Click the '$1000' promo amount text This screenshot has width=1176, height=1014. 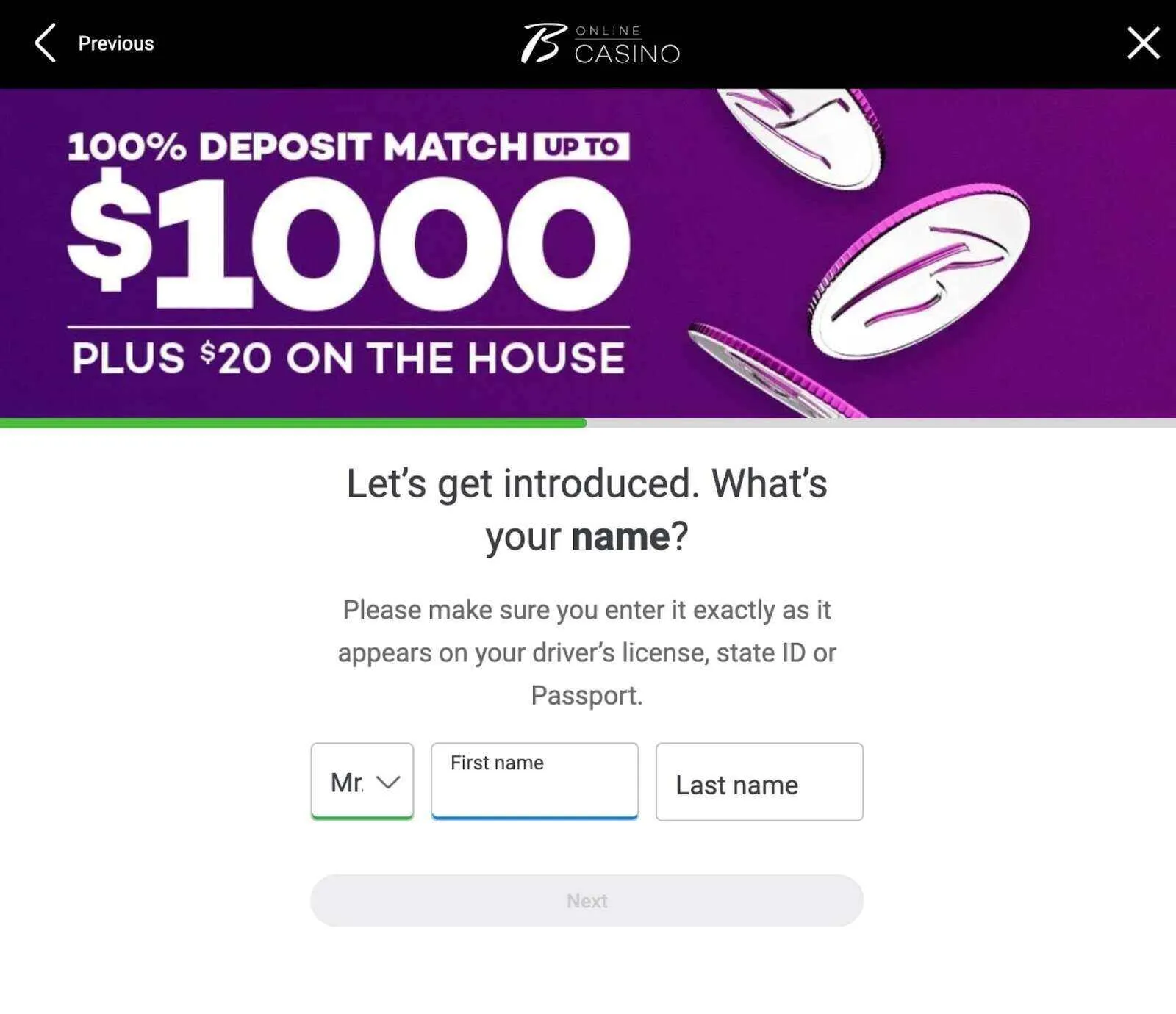tap(349, 242)
